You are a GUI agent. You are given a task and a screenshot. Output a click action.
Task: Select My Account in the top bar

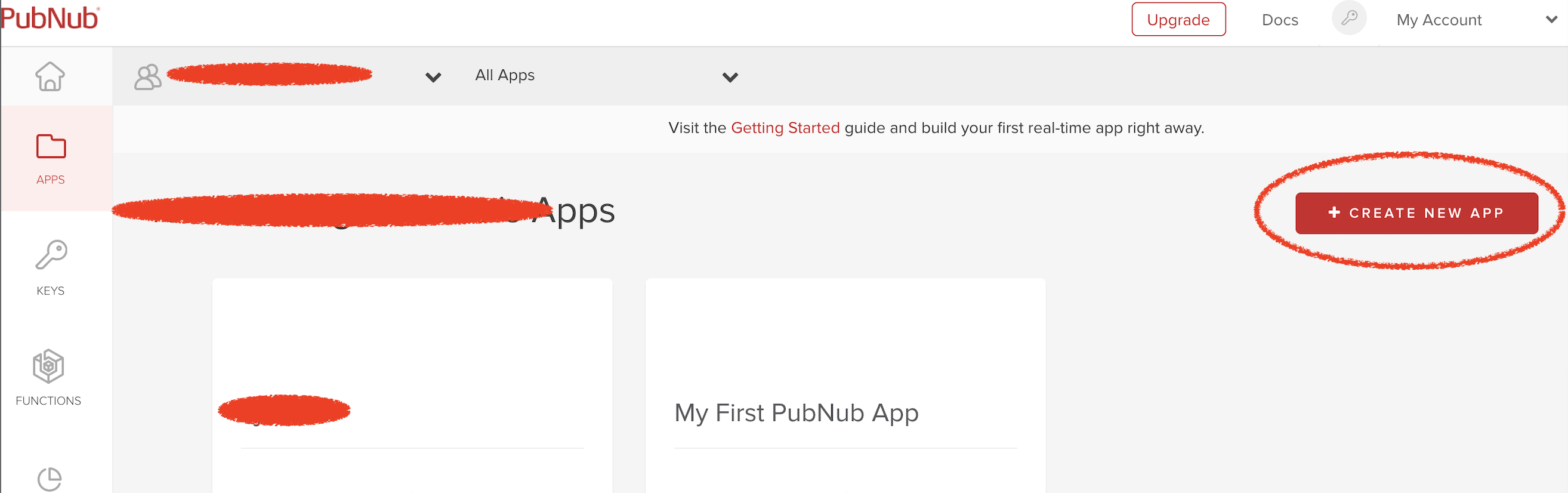(1439, 20)
